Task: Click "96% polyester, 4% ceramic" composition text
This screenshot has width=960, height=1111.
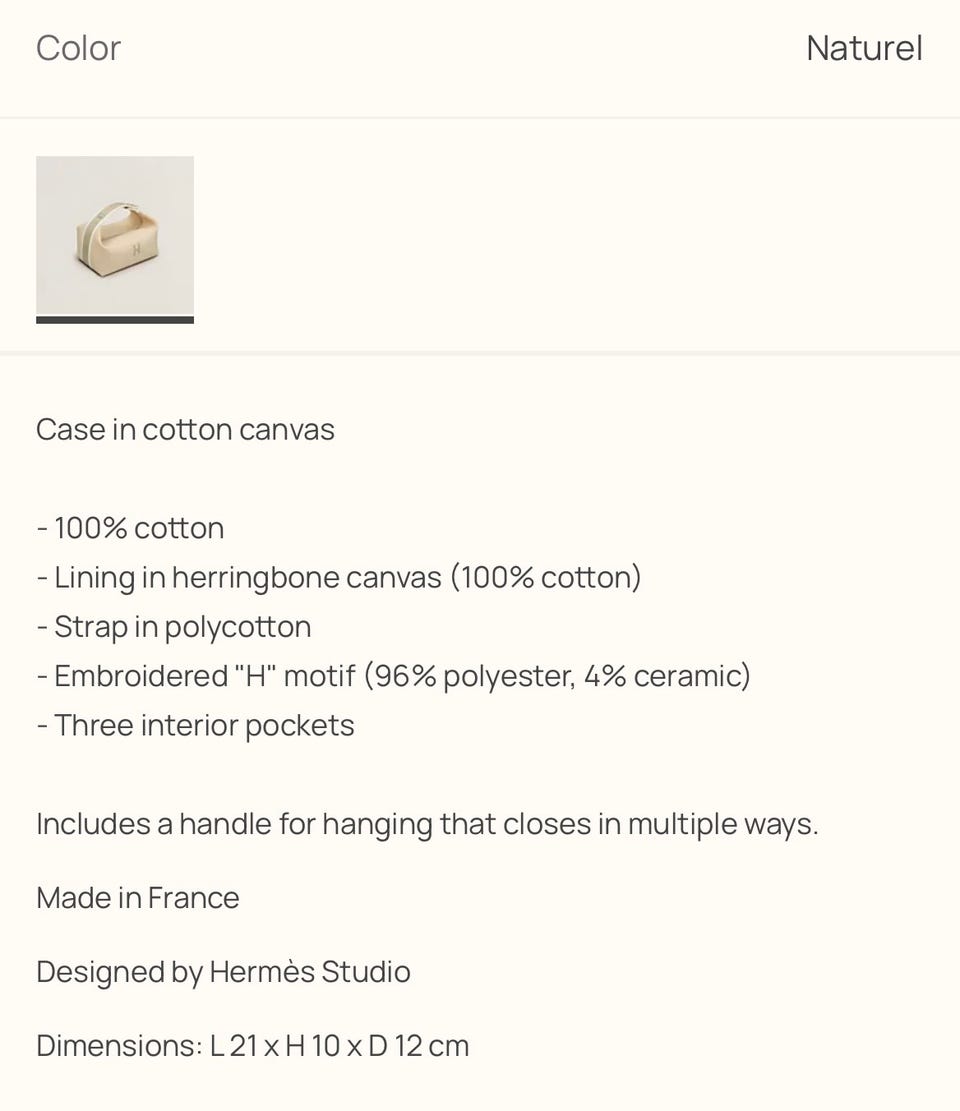Action: tap(558, 676)
